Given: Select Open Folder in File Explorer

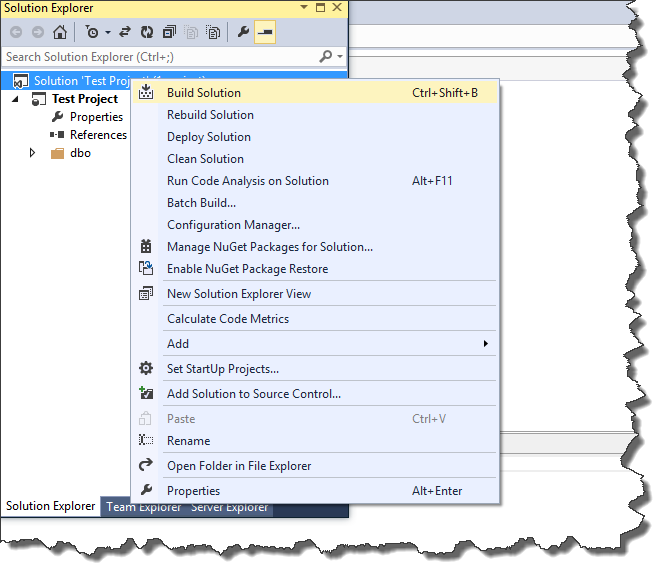Looking at the screenshot, I should [315, 466].
